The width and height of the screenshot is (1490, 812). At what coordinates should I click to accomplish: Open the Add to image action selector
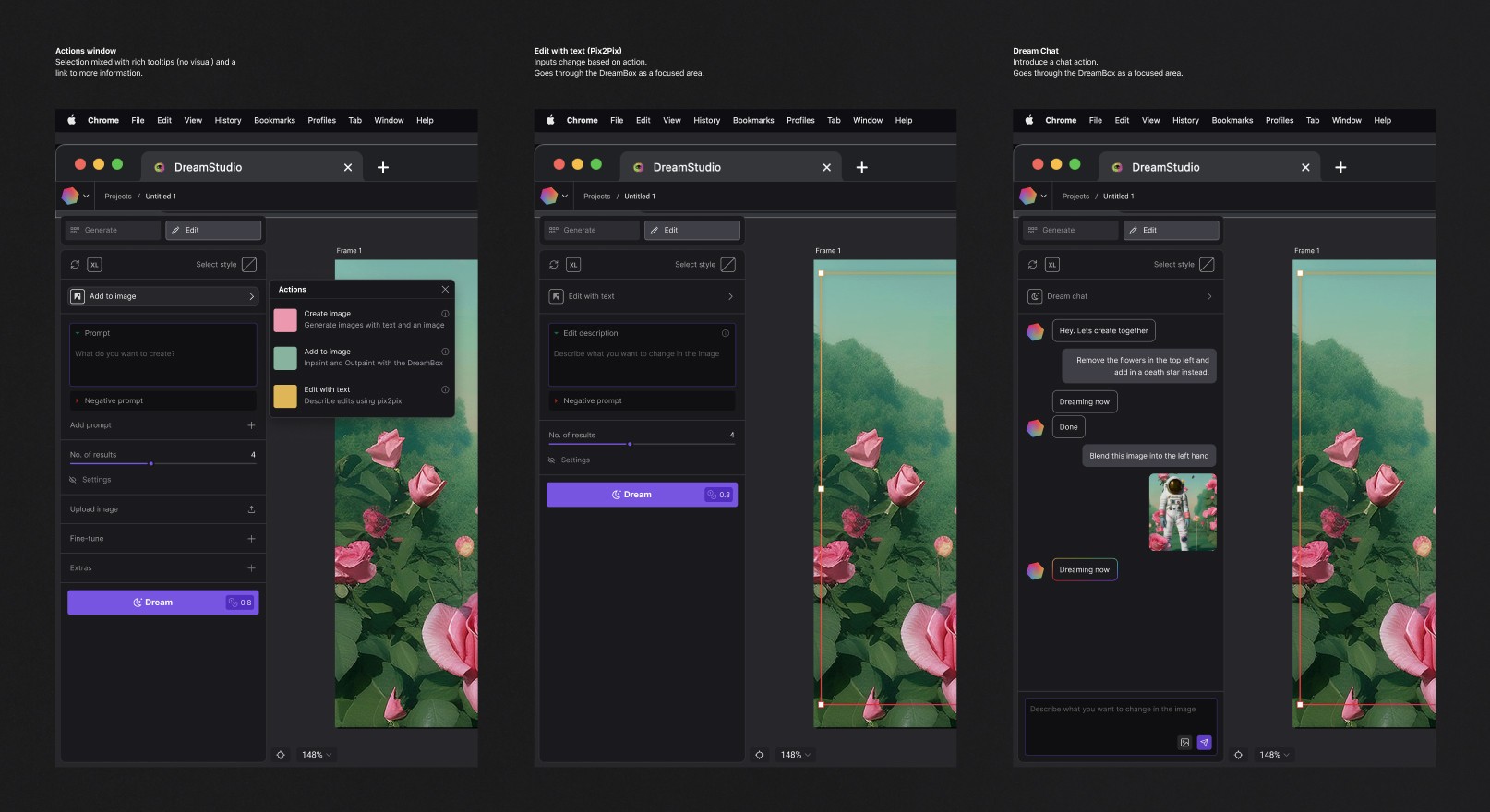click(163, 296)
